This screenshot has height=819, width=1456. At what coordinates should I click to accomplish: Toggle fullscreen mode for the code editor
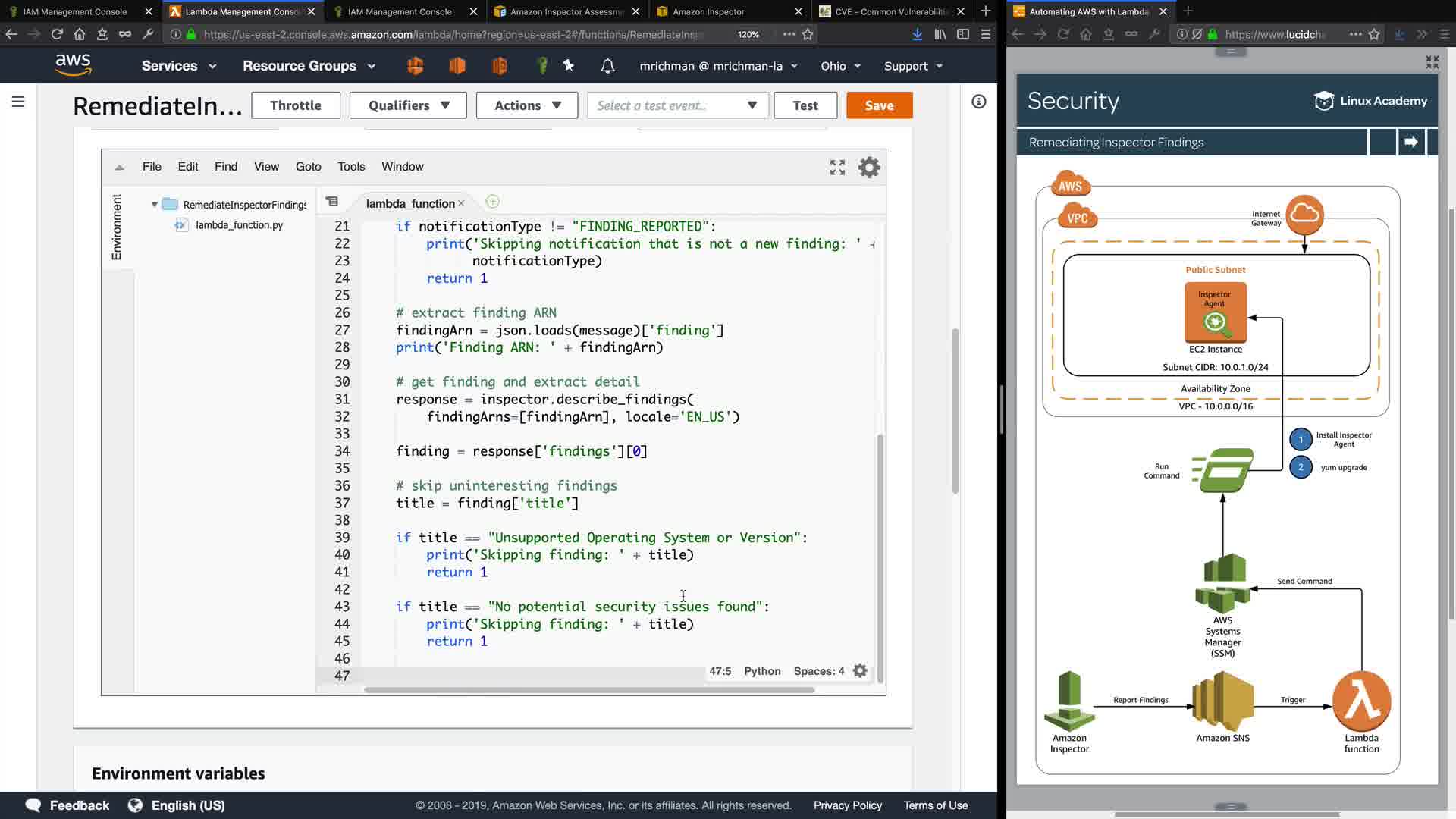837,167
